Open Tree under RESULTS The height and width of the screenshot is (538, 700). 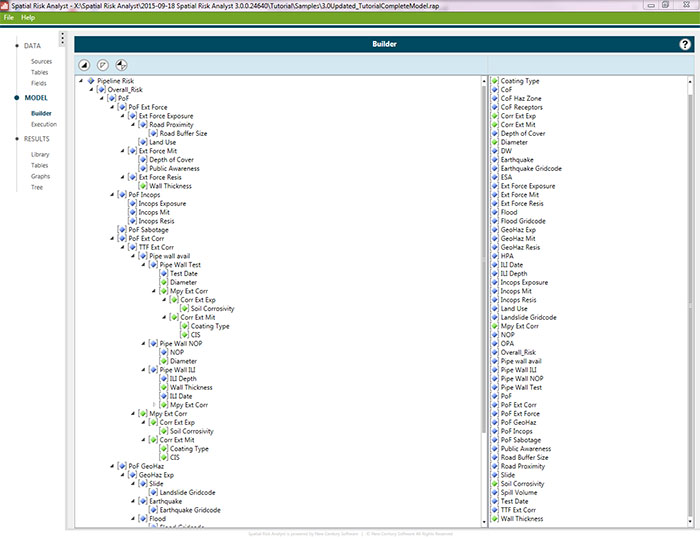click(37, 187)
